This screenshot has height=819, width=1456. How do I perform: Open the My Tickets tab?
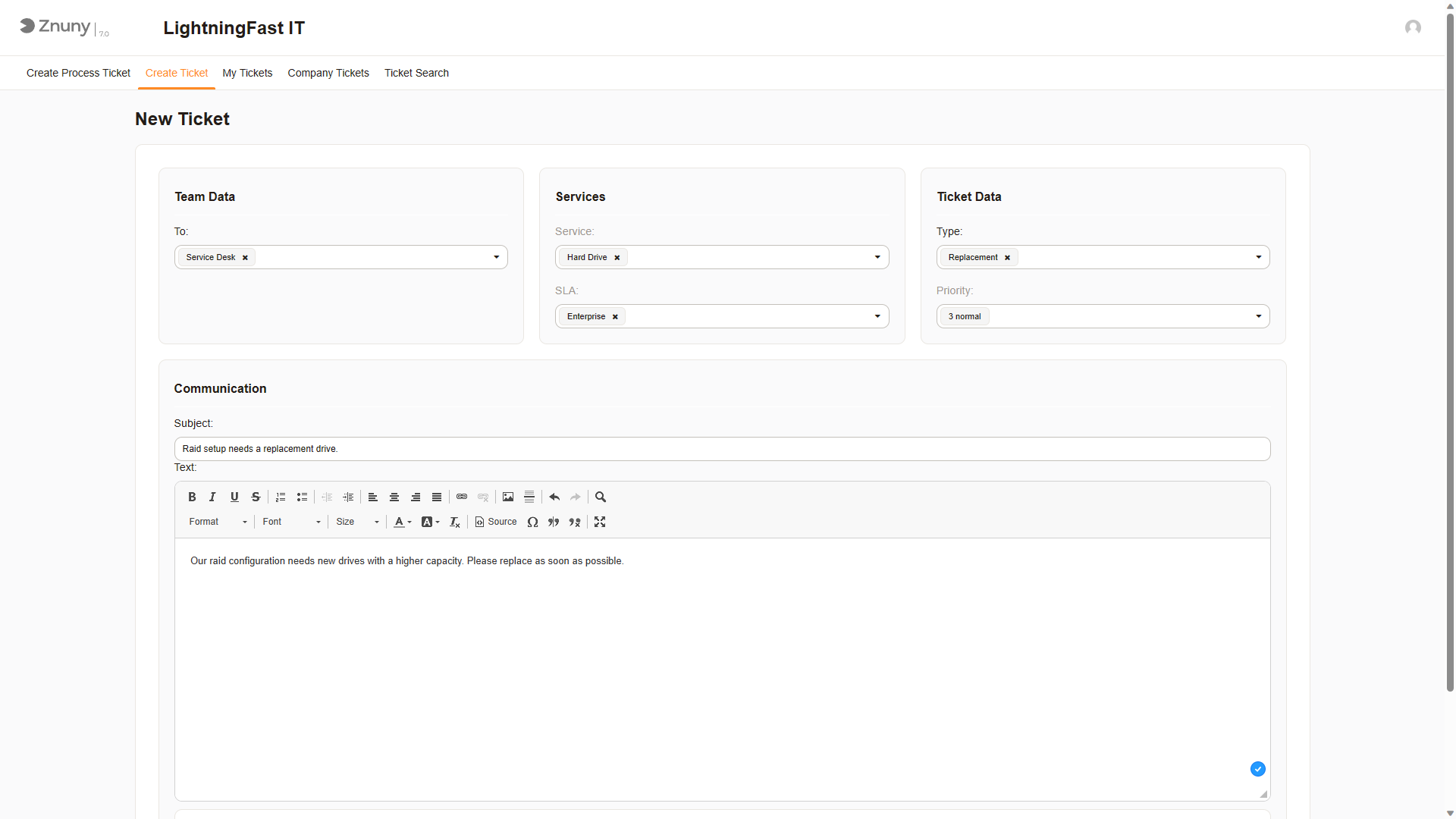pos(247,73)
